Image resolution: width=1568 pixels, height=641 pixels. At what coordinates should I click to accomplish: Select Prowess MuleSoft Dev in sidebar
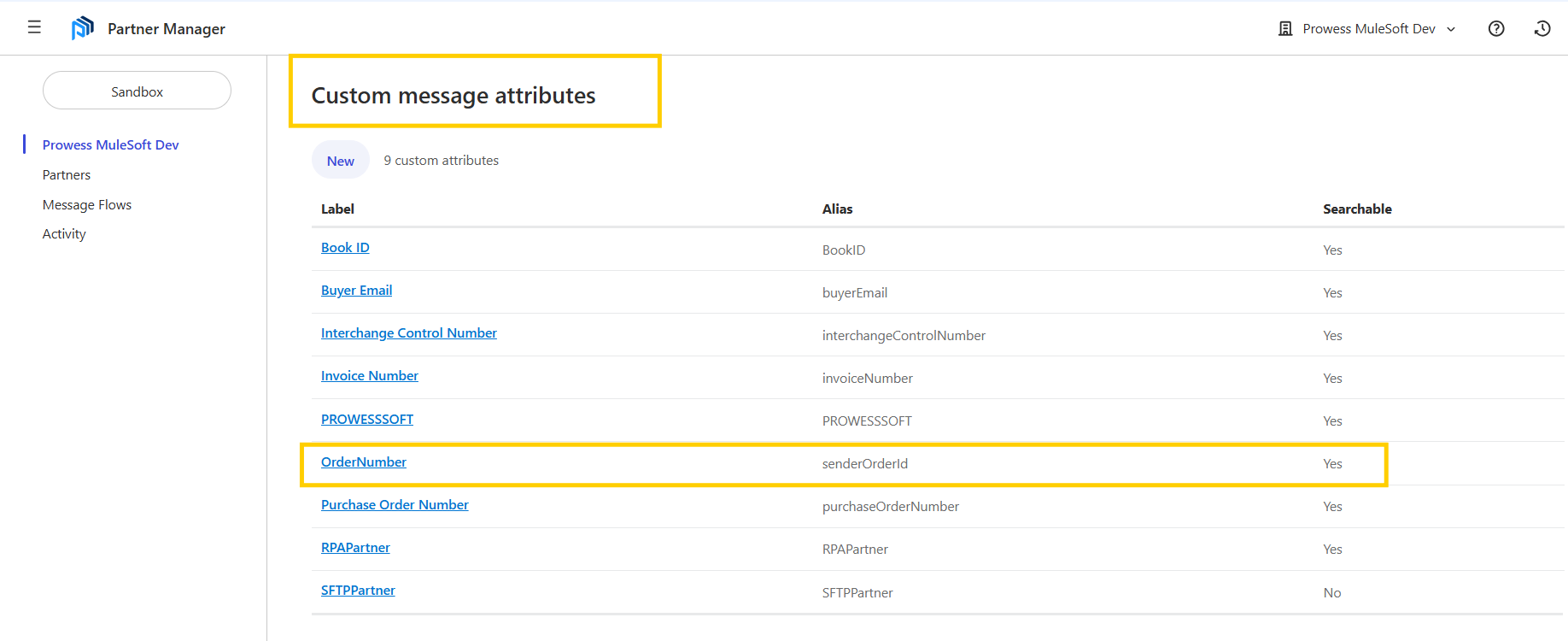[x=110, y=144]
